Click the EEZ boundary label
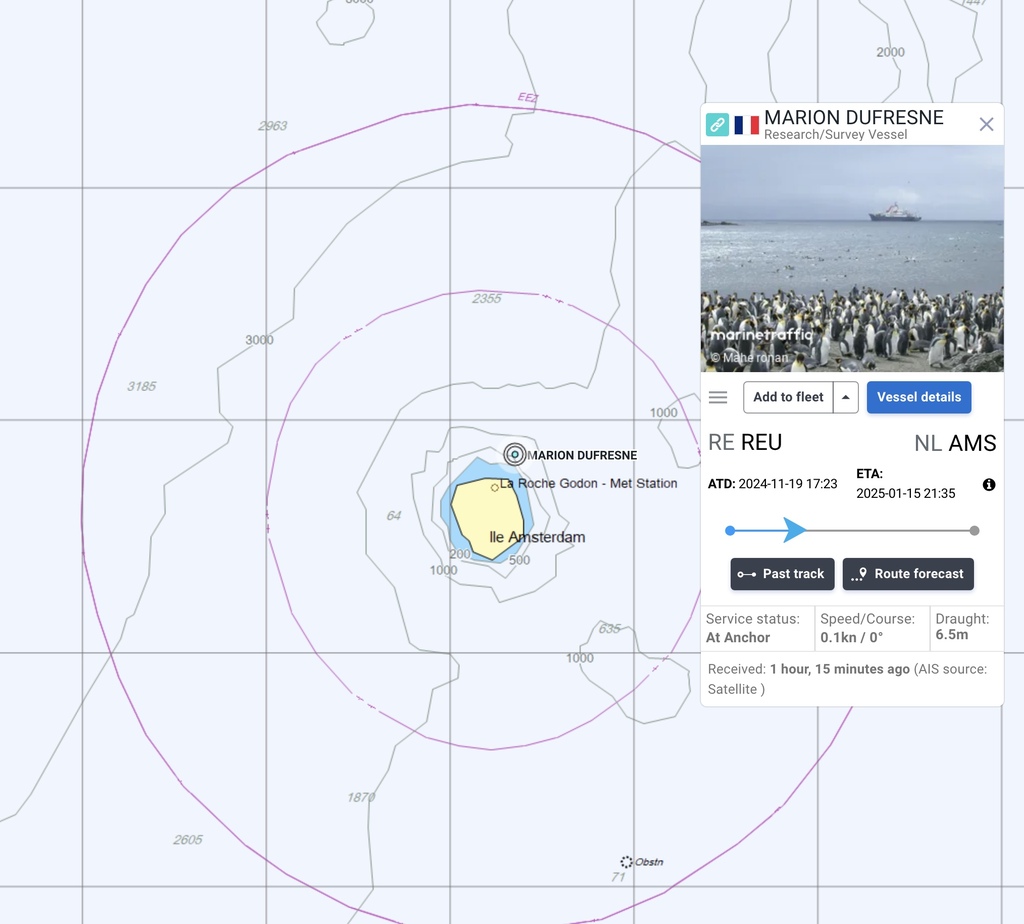 tap(528, 98)
